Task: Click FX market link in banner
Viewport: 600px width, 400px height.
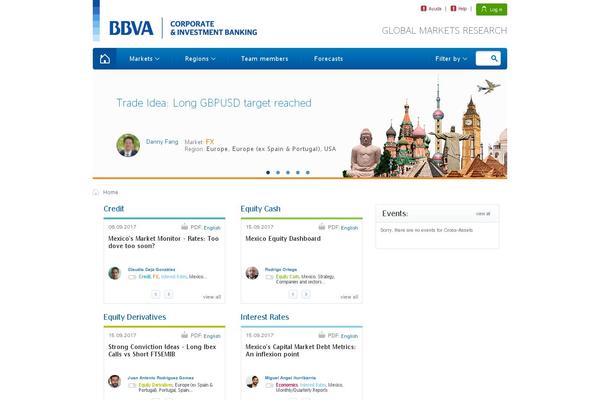Action: pyautogui.click(x=210, y=142)
